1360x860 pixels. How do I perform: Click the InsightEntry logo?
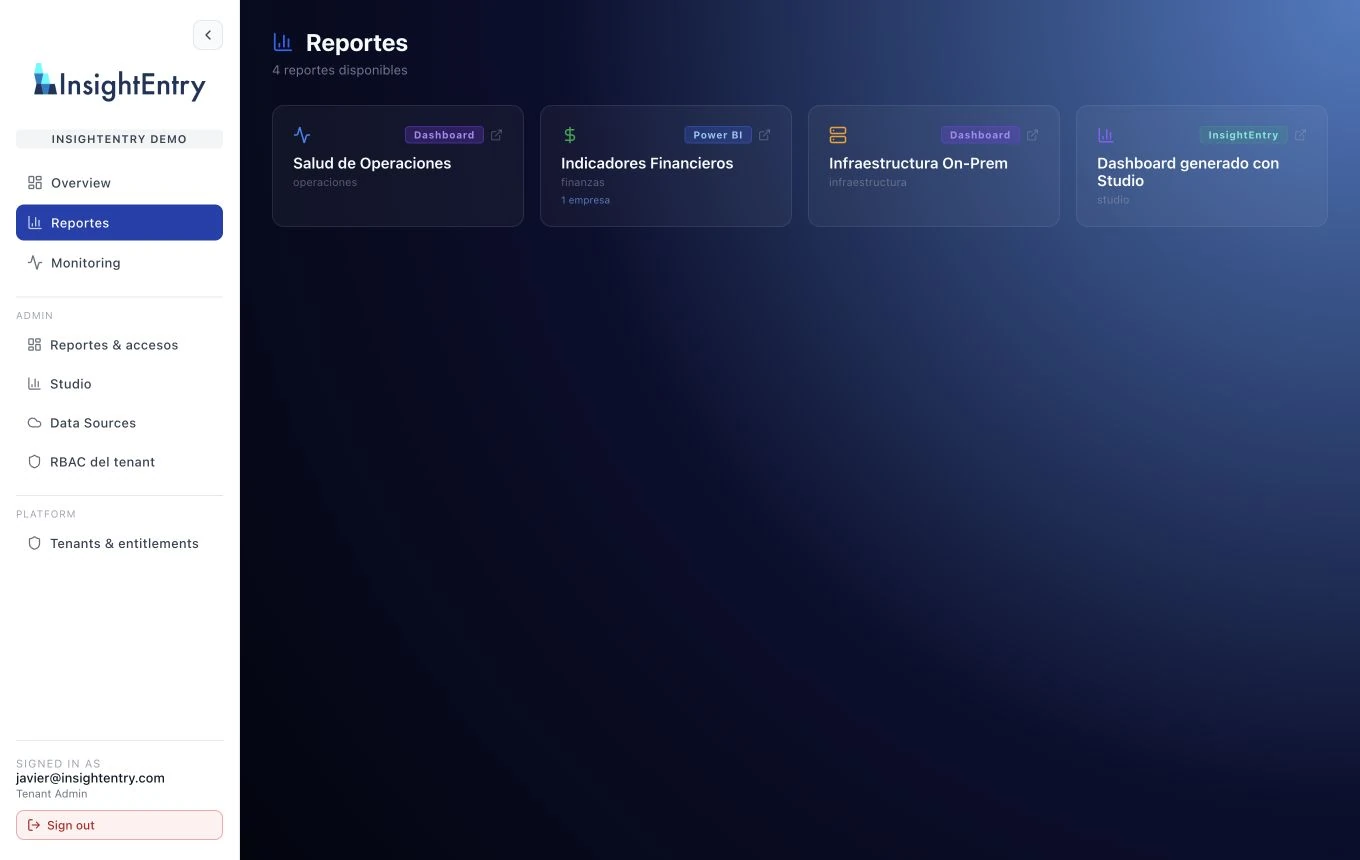119,84
